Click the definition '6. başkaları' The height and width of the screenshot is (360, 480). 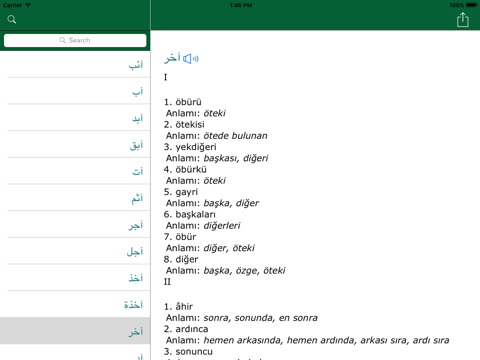[190, 215]
